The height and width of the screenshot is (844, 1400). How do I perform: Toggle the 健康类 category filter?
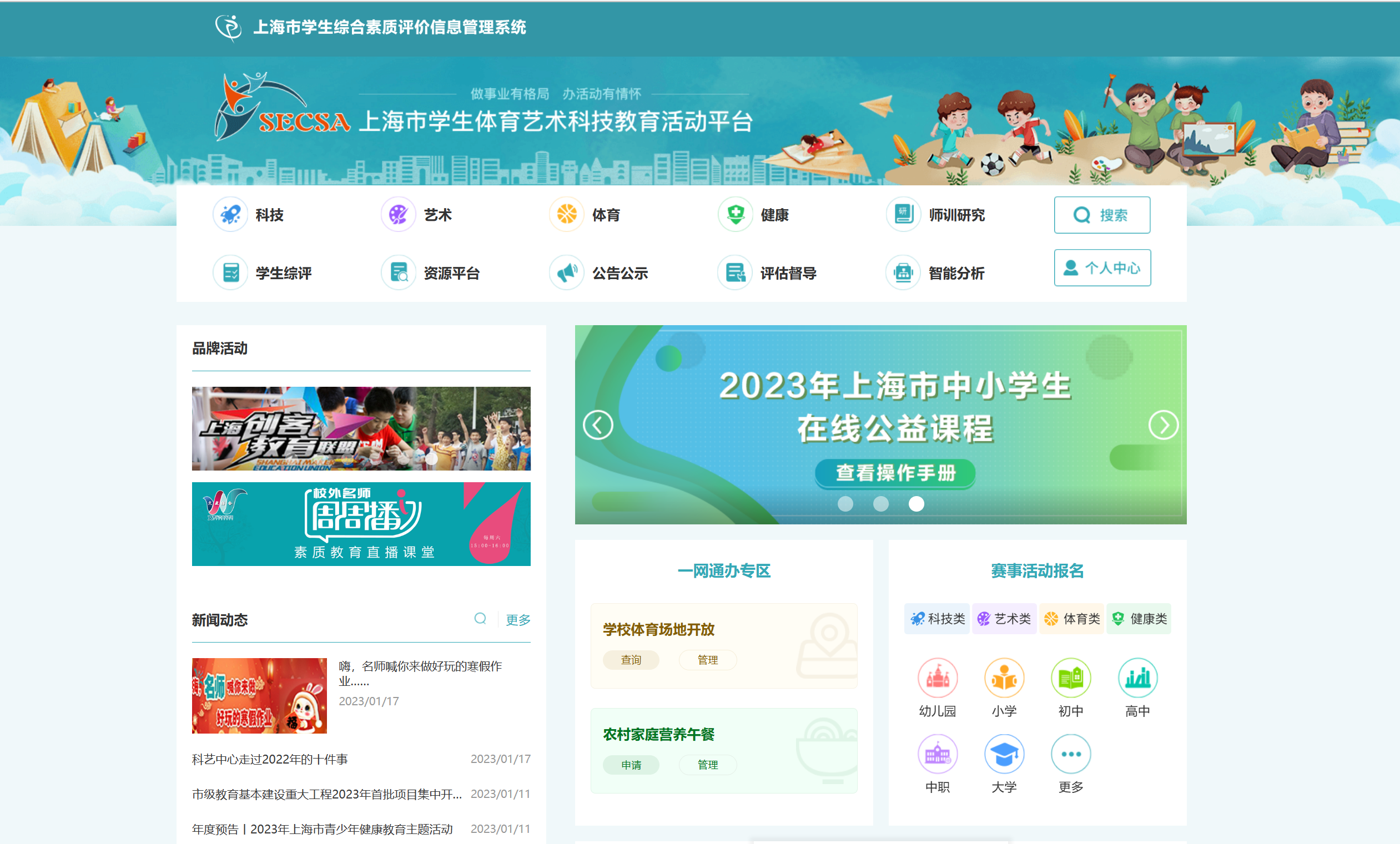1139,619
